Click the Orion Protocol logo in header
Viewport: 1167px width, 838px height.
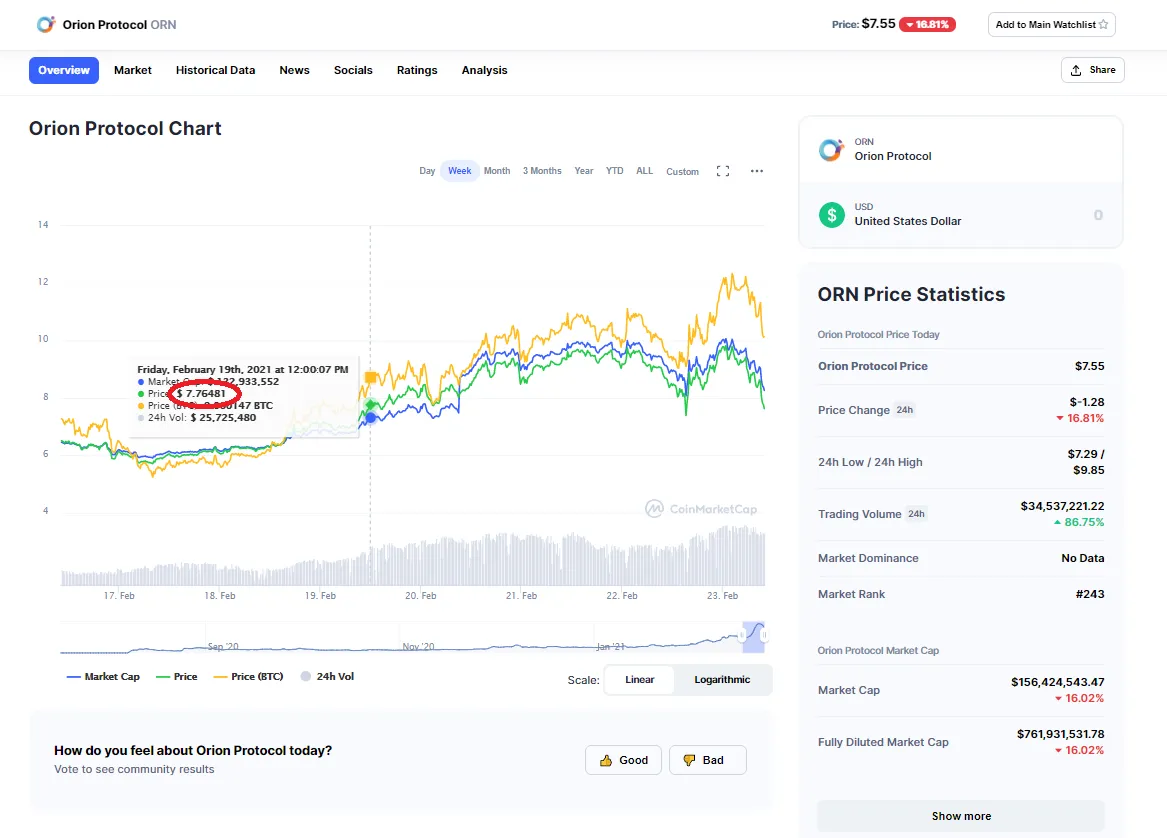[45, 25]
